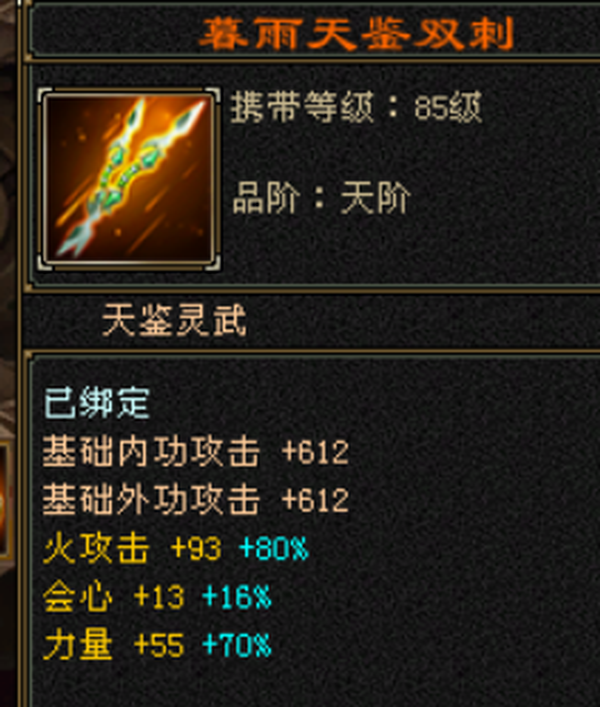Click the cyan +80% fire bonus

[274, 549]
